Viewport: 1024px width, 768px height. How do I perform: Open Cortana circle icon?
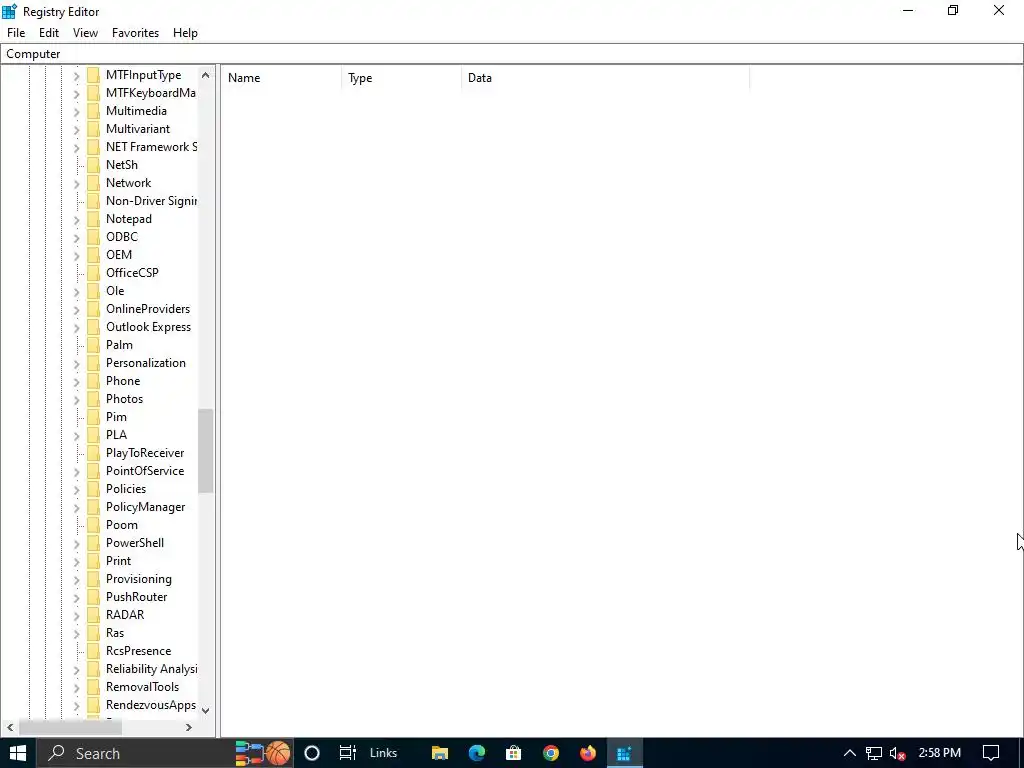[312, 753]
